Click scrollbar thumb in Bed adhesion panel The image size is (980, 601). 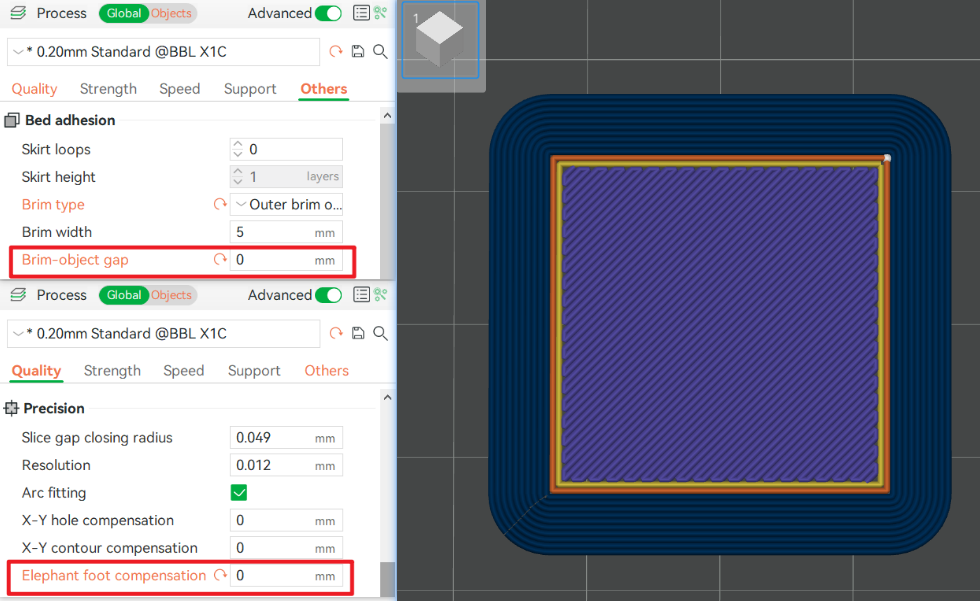tap(388, 200)
